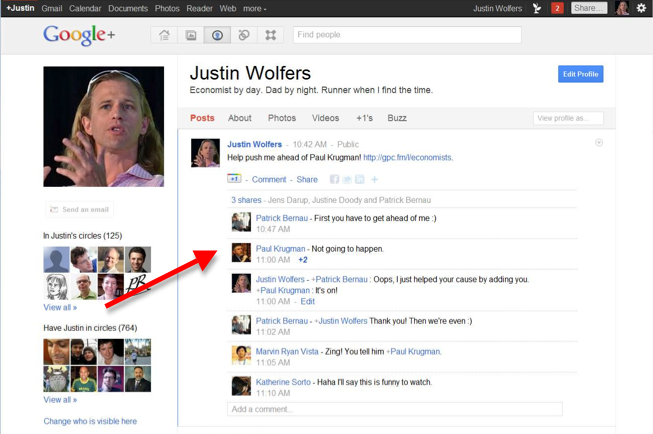Share post via Facebook icon

coord(334,180)
